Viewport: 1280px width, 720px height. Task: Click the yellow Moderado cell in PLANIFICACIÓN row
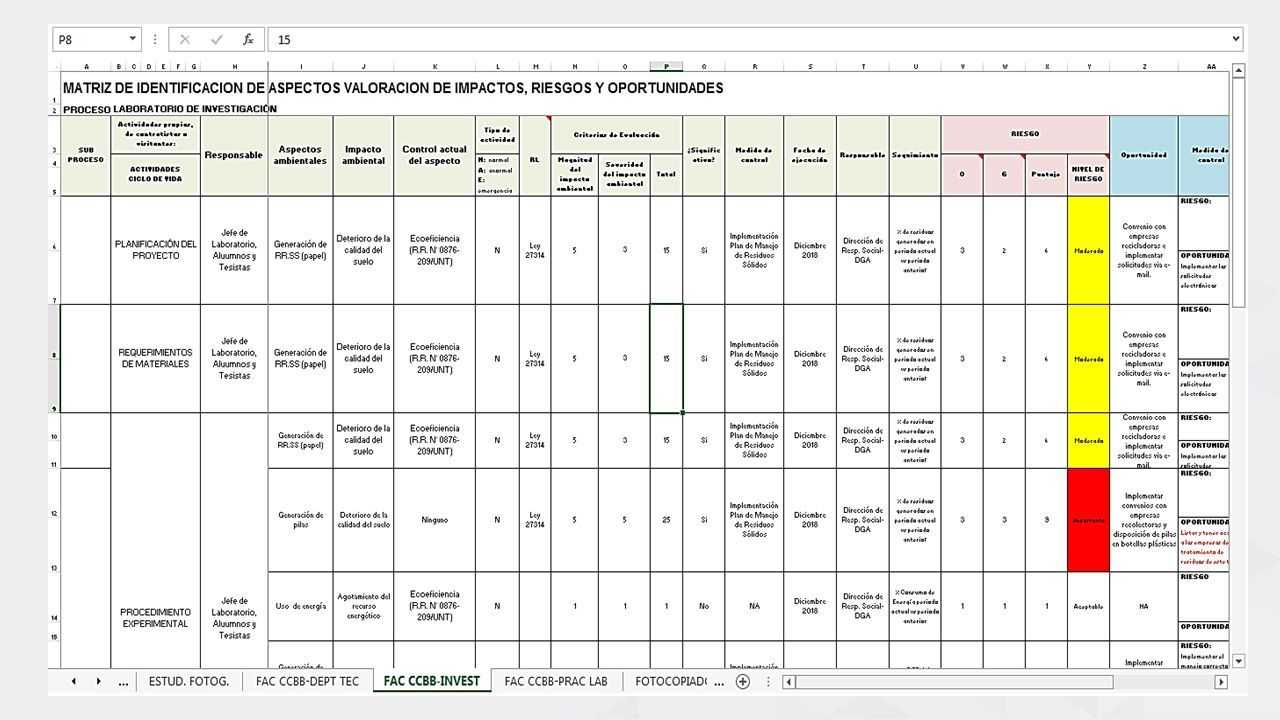(x=1088, y=250)
